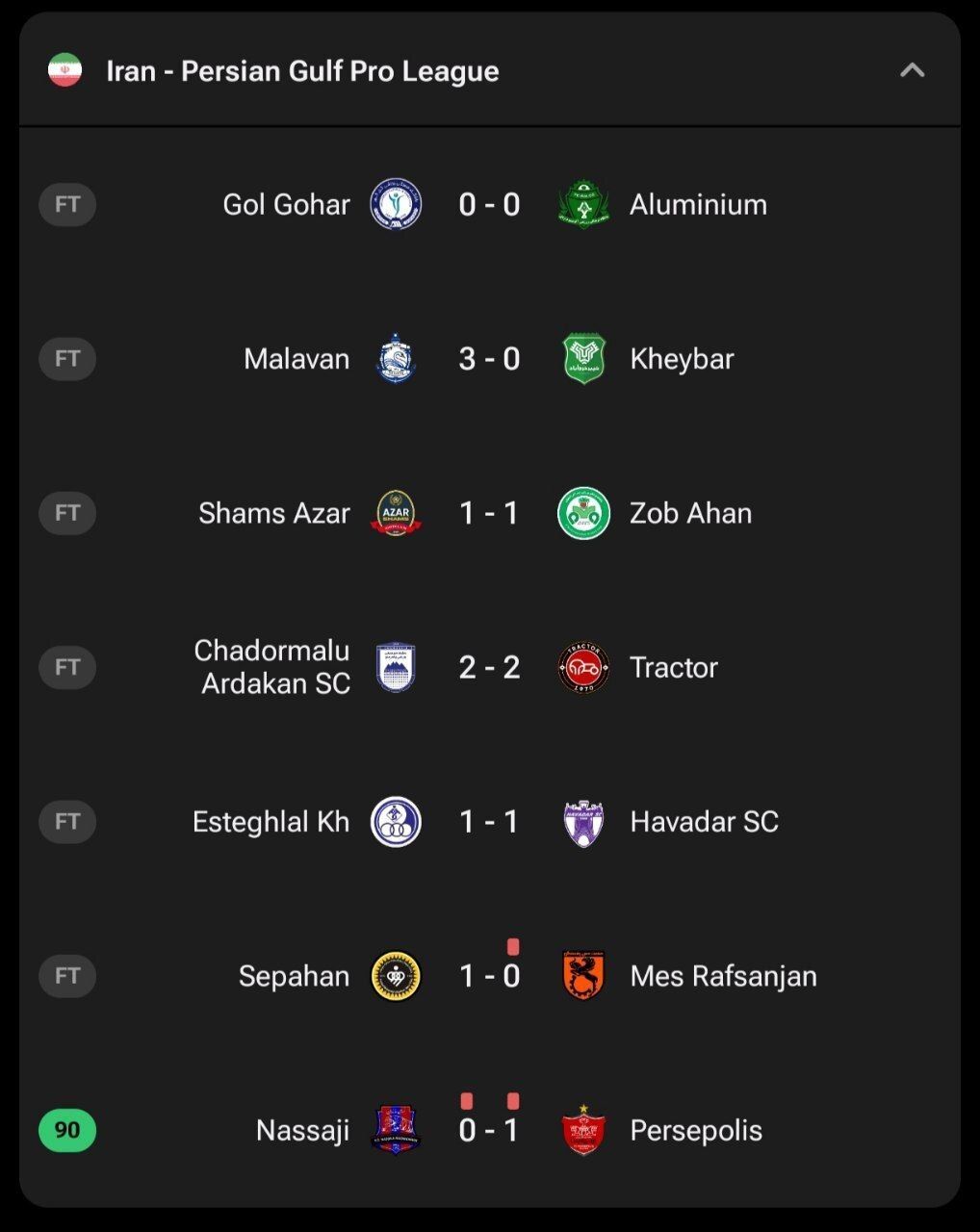Tap the live 90 minute badge

click(x=67, y=1130)
